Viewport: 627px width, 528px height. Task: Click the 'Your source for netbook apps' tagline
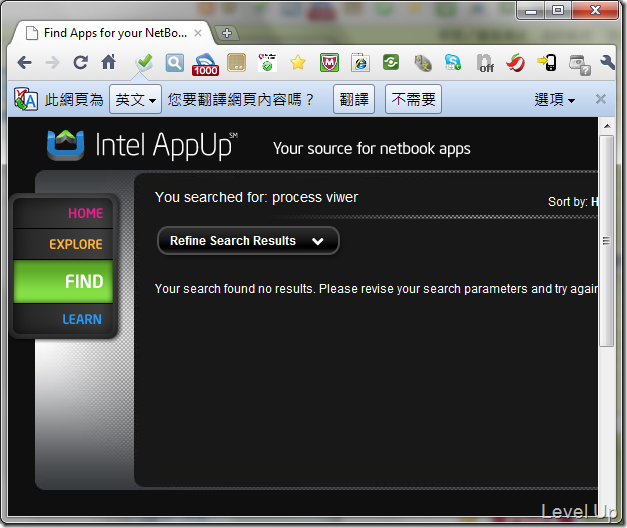pyautogui.click(x=371, y=148)
